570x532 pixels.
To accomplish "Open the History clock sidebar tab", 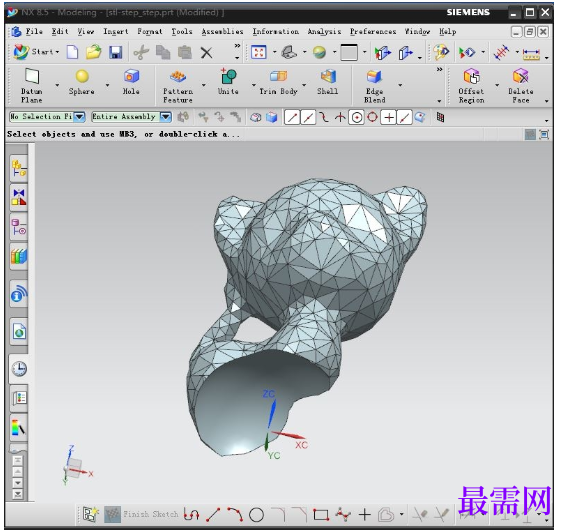I will 19,369.
